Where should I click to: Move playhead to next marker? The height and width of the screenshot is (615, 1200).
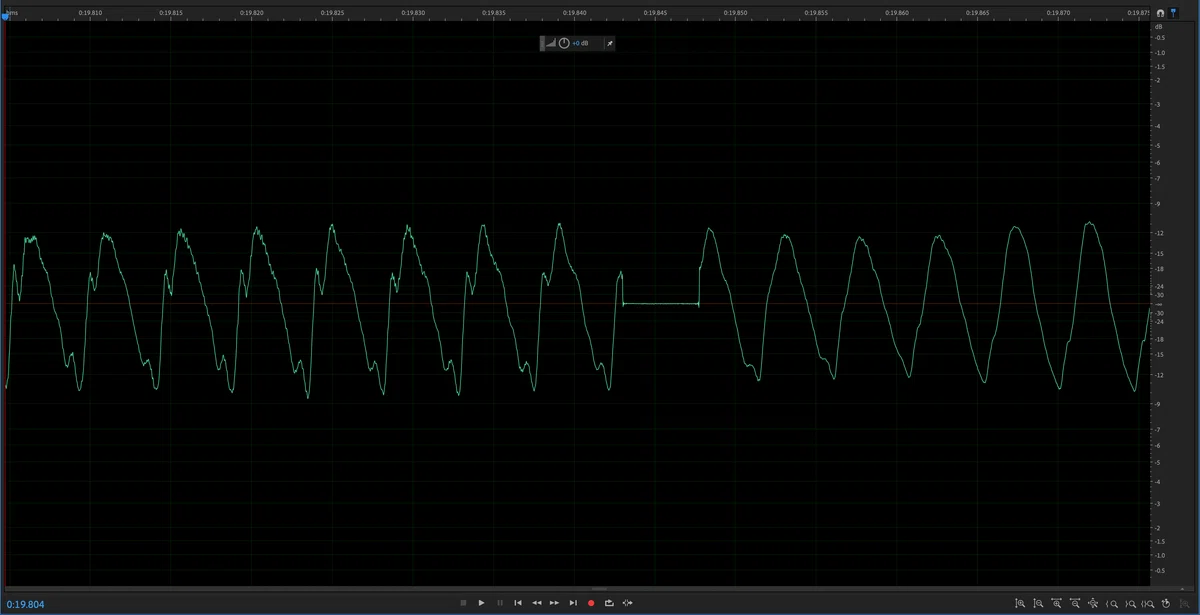point(573,603)
